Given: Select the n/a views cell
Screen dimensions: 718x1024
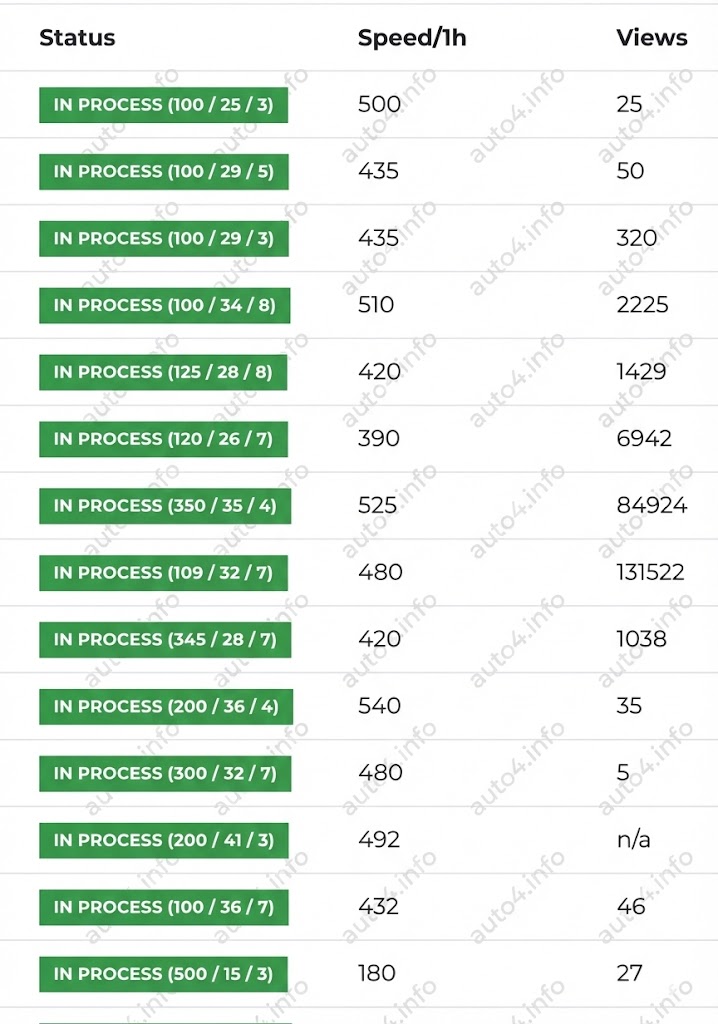Looking at the screenshot, I should 633,839.
